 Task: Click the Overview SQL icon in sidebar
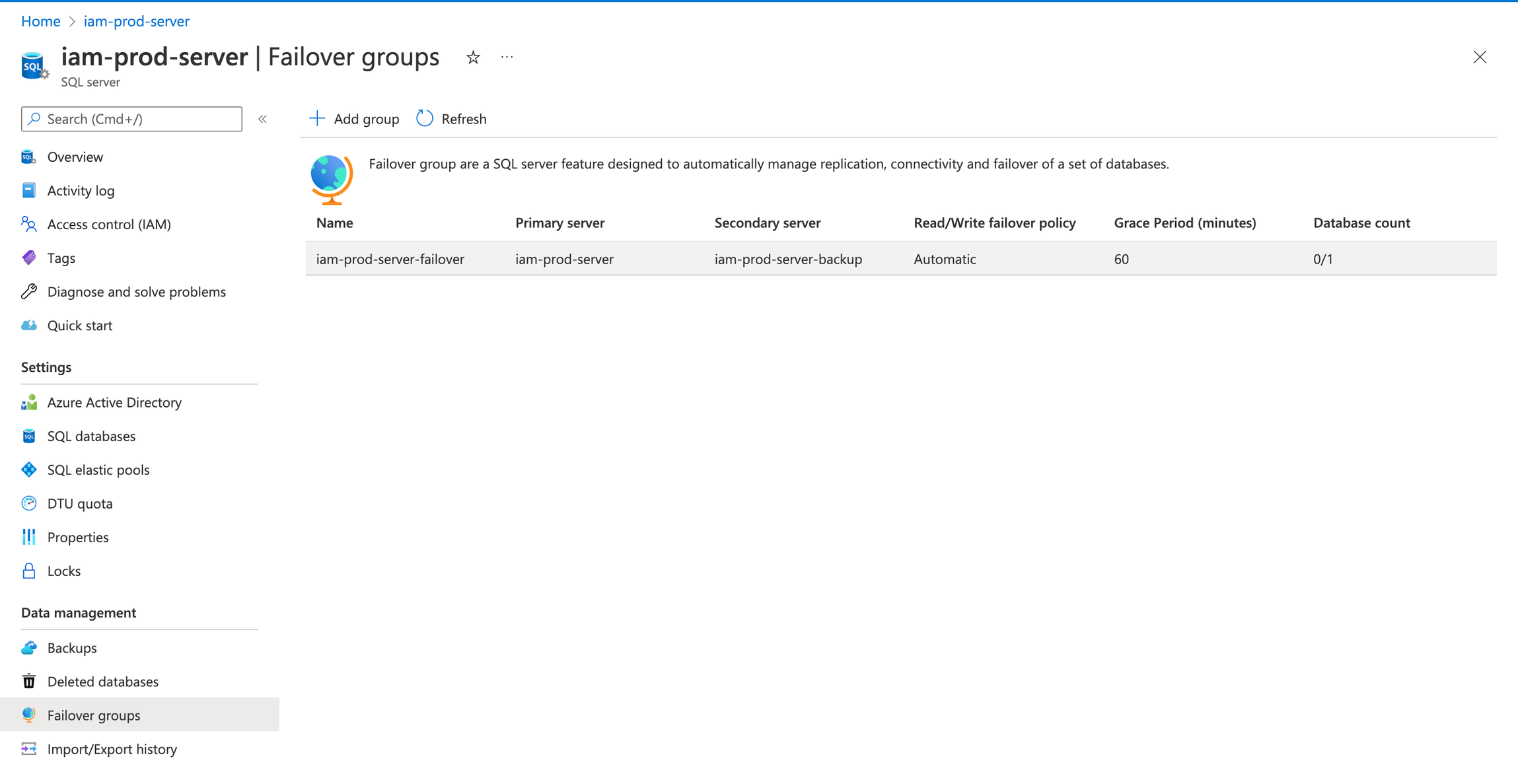pyautogui.click(x=28, y=157)
